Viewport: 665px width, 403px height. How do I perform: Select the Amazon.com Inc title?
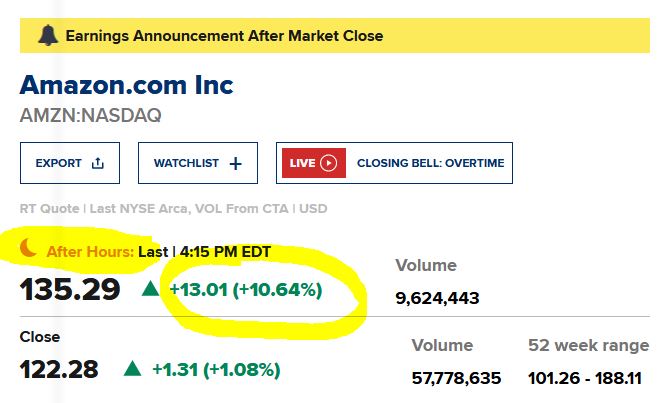(x=127, y=84)
